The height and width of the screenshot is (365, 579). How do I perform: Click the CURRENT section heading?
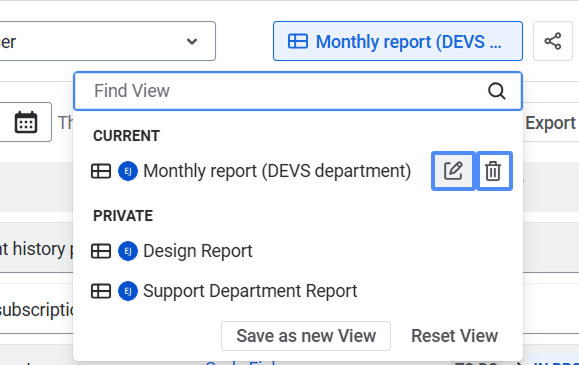tap(126, 136)
